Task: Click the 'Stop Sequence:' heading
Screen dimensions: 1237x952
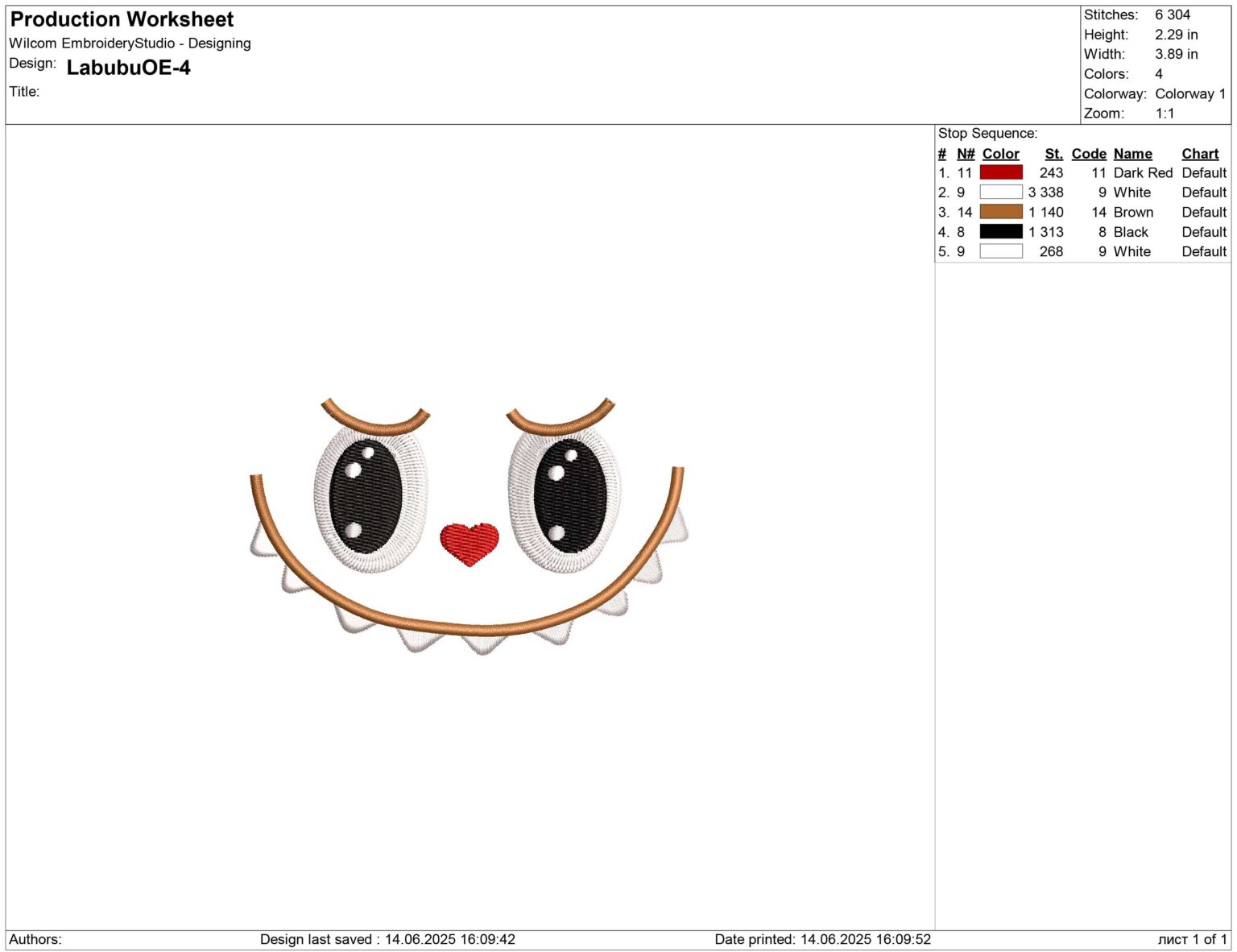Action: (x=988, y=134)
